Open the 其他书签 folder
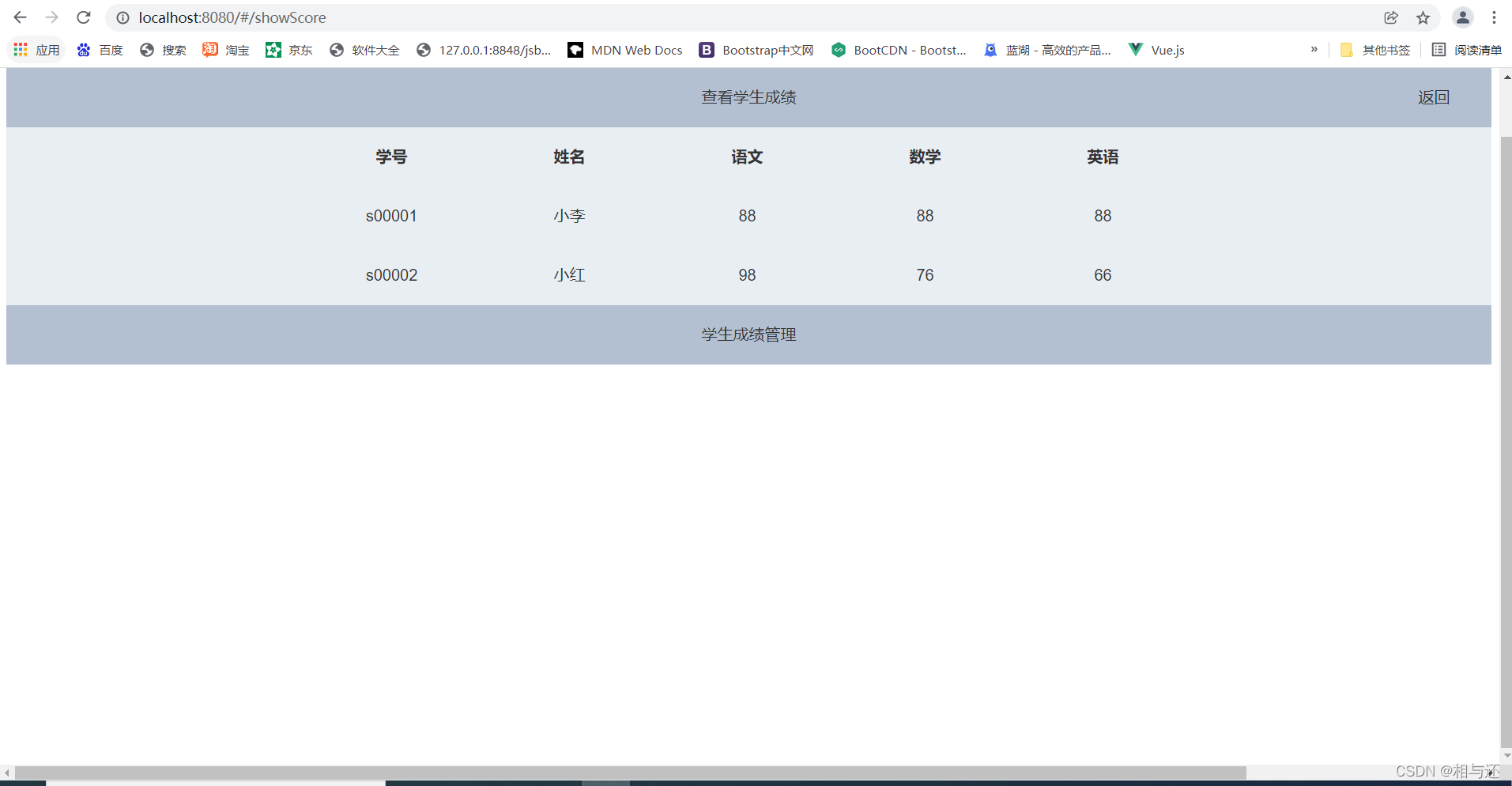This screenshot has width=1512, height=786. point(1375,50)
